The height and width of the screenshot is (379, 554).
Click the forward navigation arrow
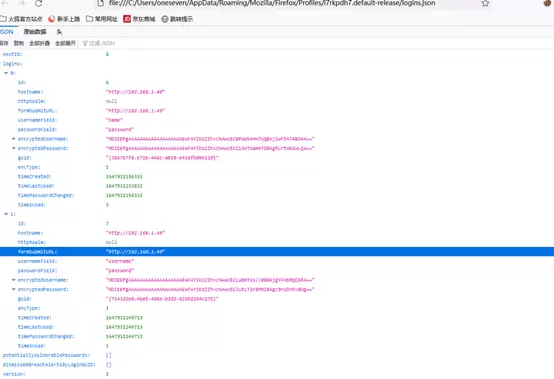[x=22, y=3]
